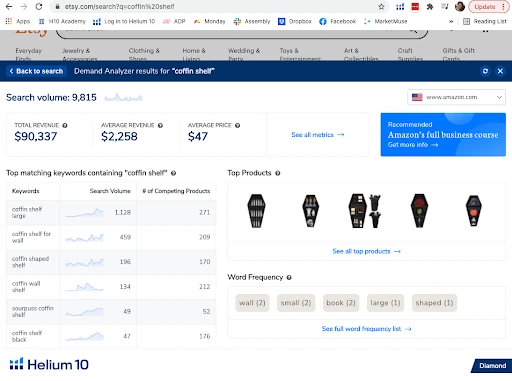Viewport: 512px width, 381px height.
Task: Select first coffin shelf product thumbnail
Action: coord(256,211)
